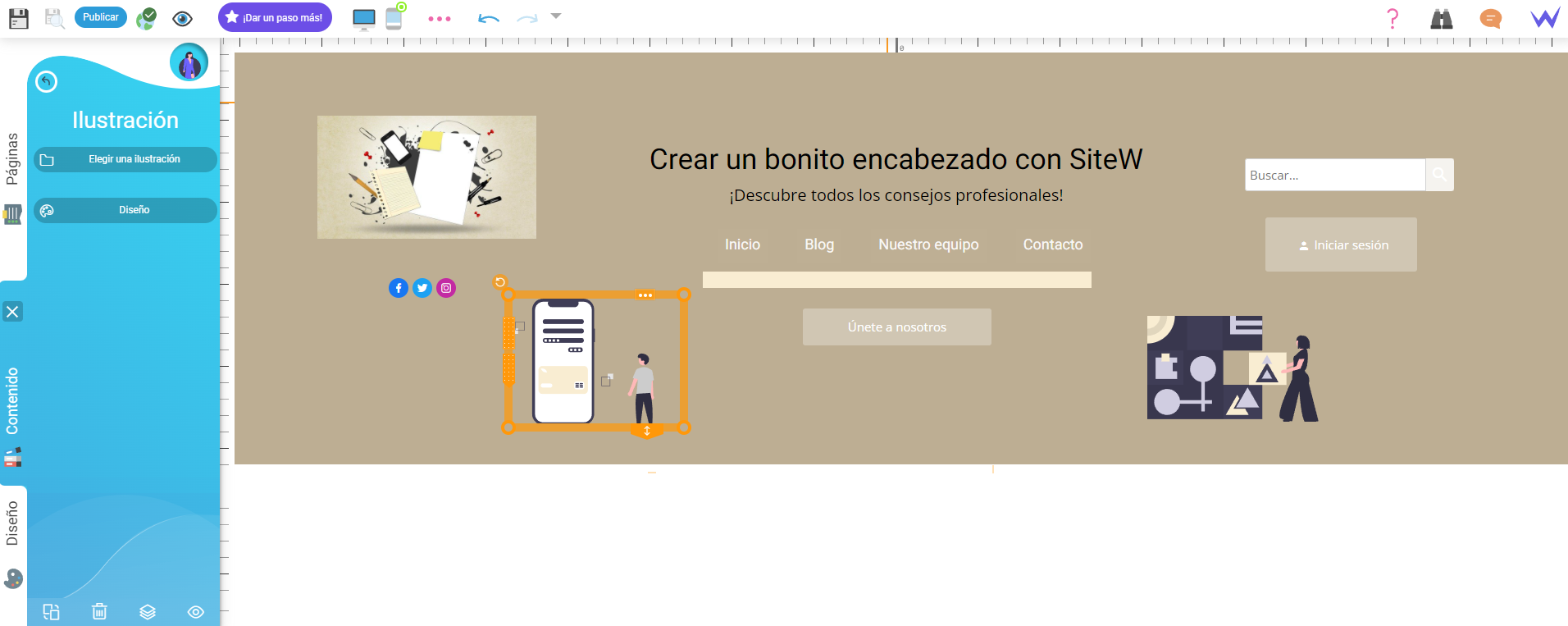Open the orange chat bubble icon

tap(1491, 18)
